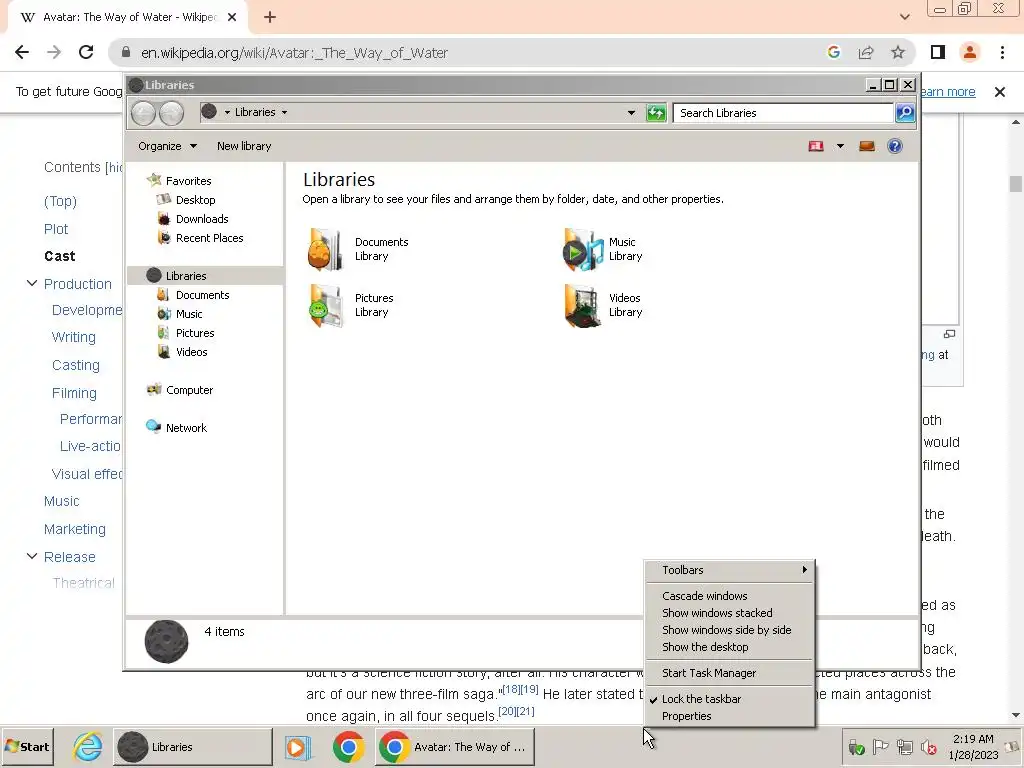Click the network tray icon
The image size is (1024, 768).
point(904,747)
